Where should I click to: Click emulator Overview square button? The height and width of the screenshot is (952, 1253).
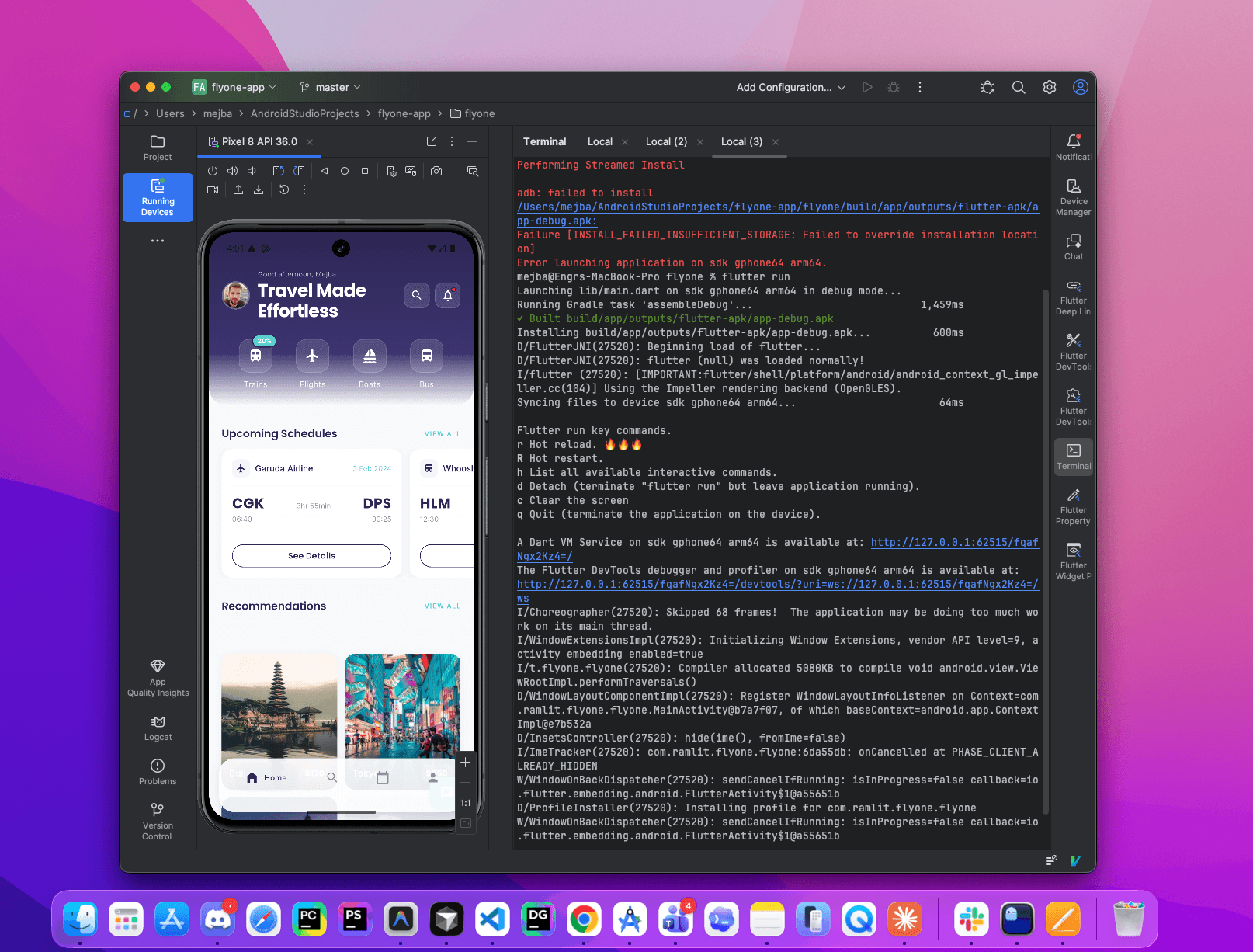pyautogui.click(x=365, y=171)
